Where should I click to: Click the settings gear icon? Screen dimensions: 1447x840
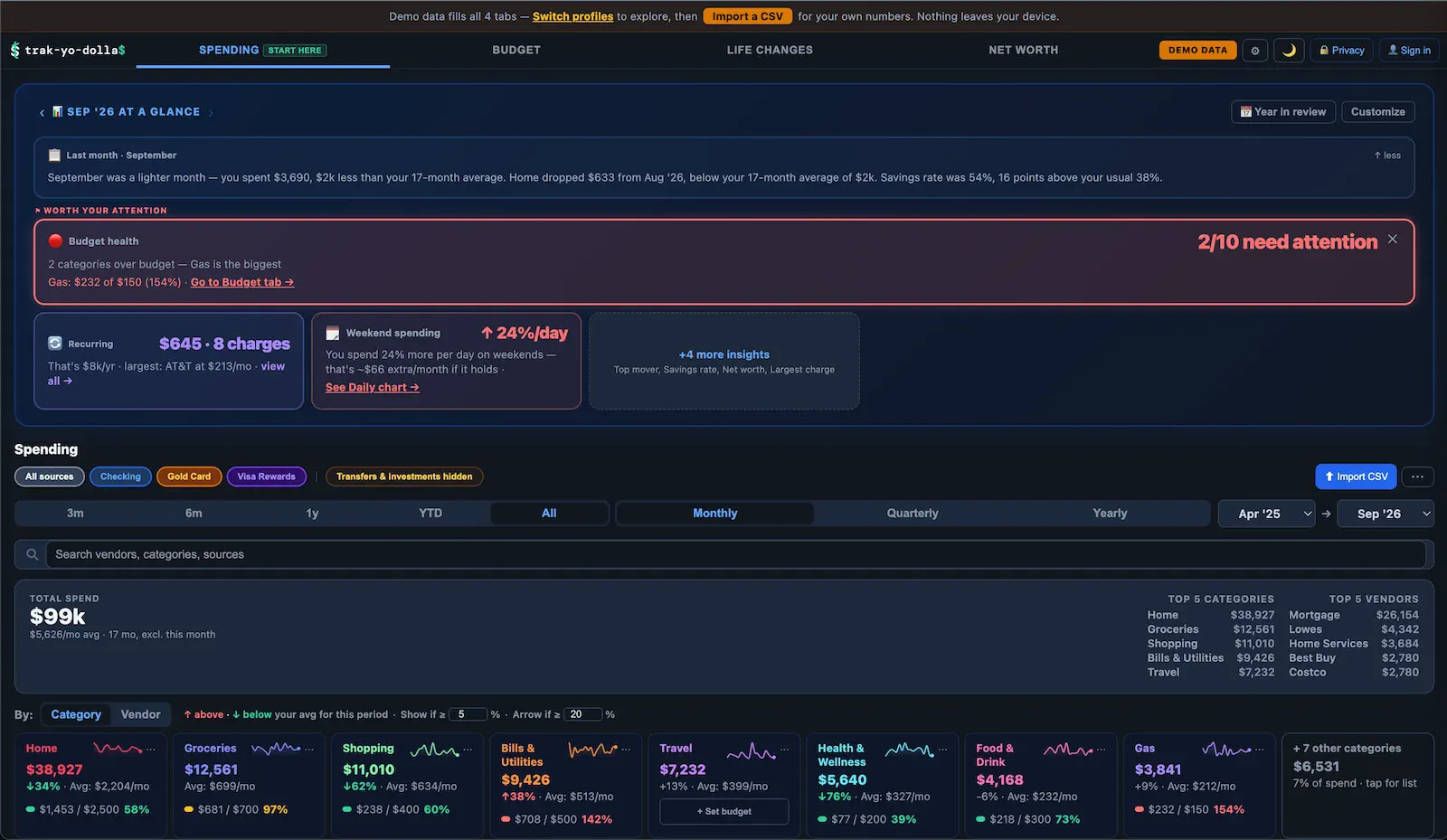coord(1254,51)
